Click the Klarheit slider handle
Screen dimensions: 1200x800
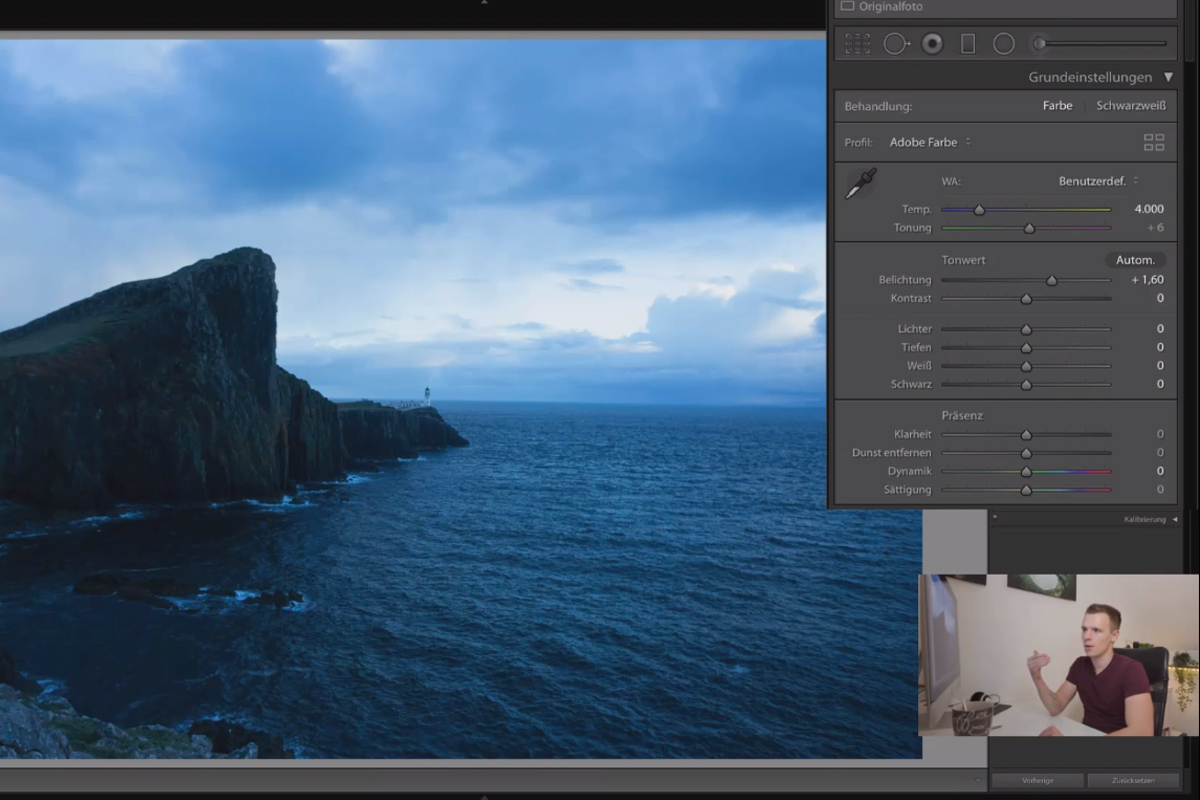coord(1026,435)
